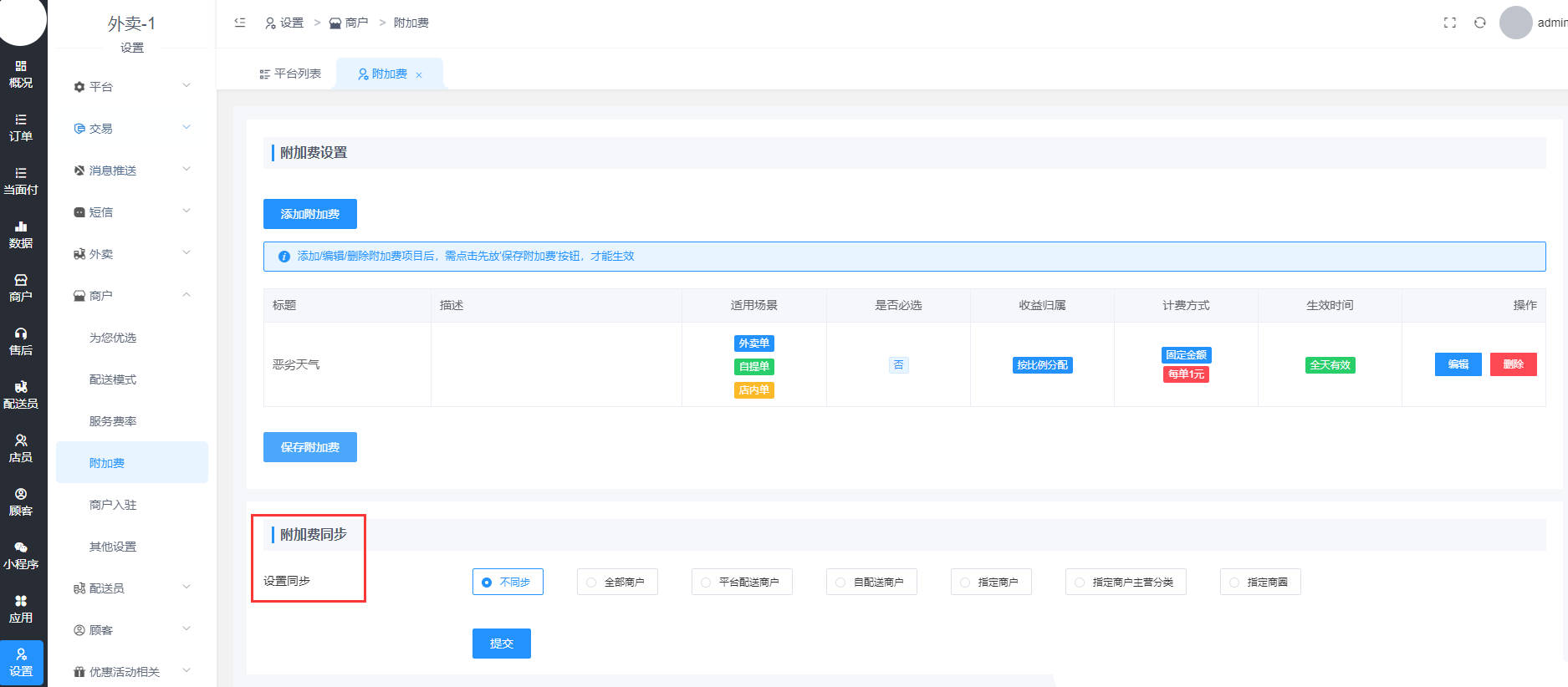The image size is (1568, 687).
Task: Expand the 平台 settings menu
Action: [x=132, y=87]
